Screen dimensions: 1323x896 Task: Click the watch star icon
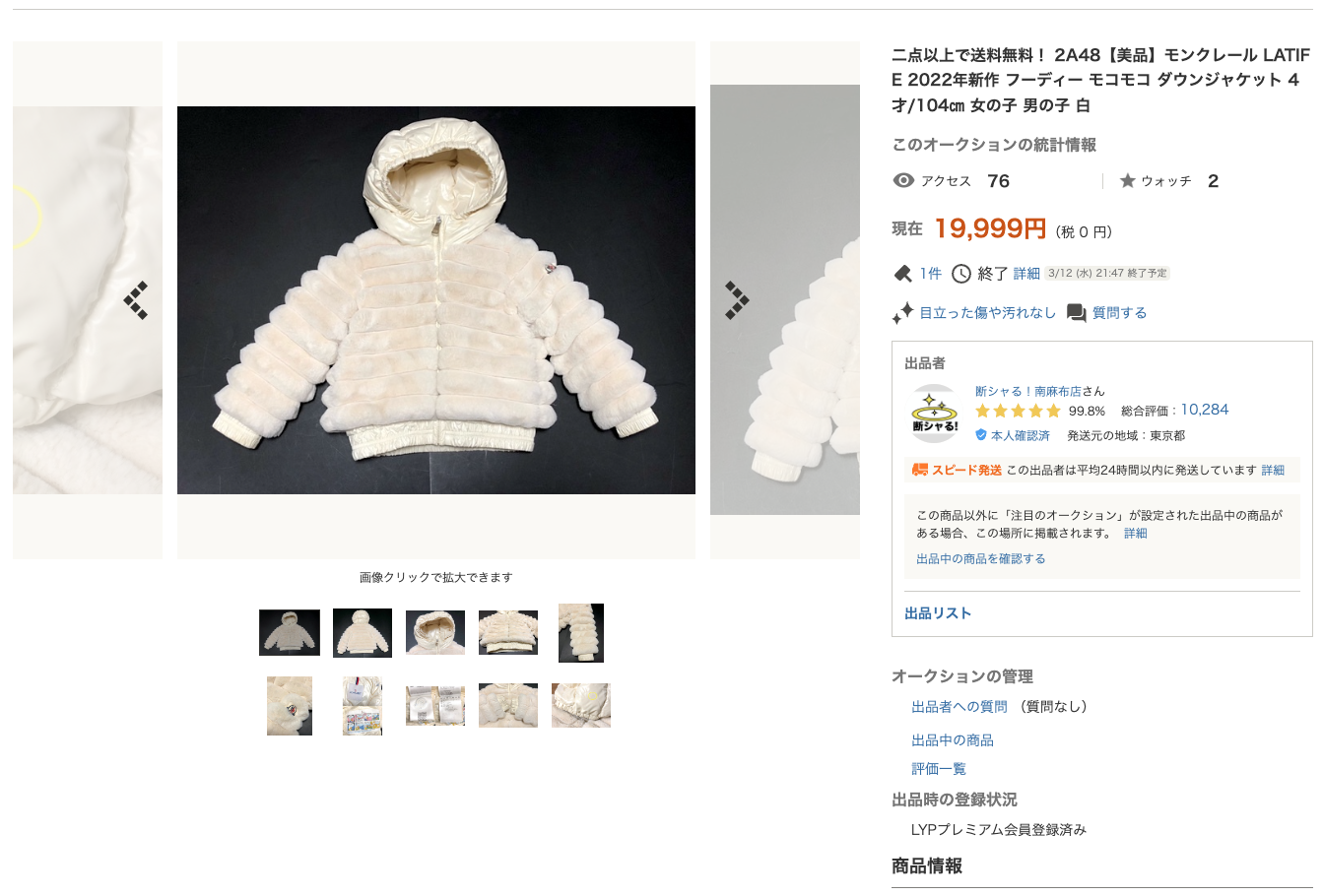(x=1128, y=181)
